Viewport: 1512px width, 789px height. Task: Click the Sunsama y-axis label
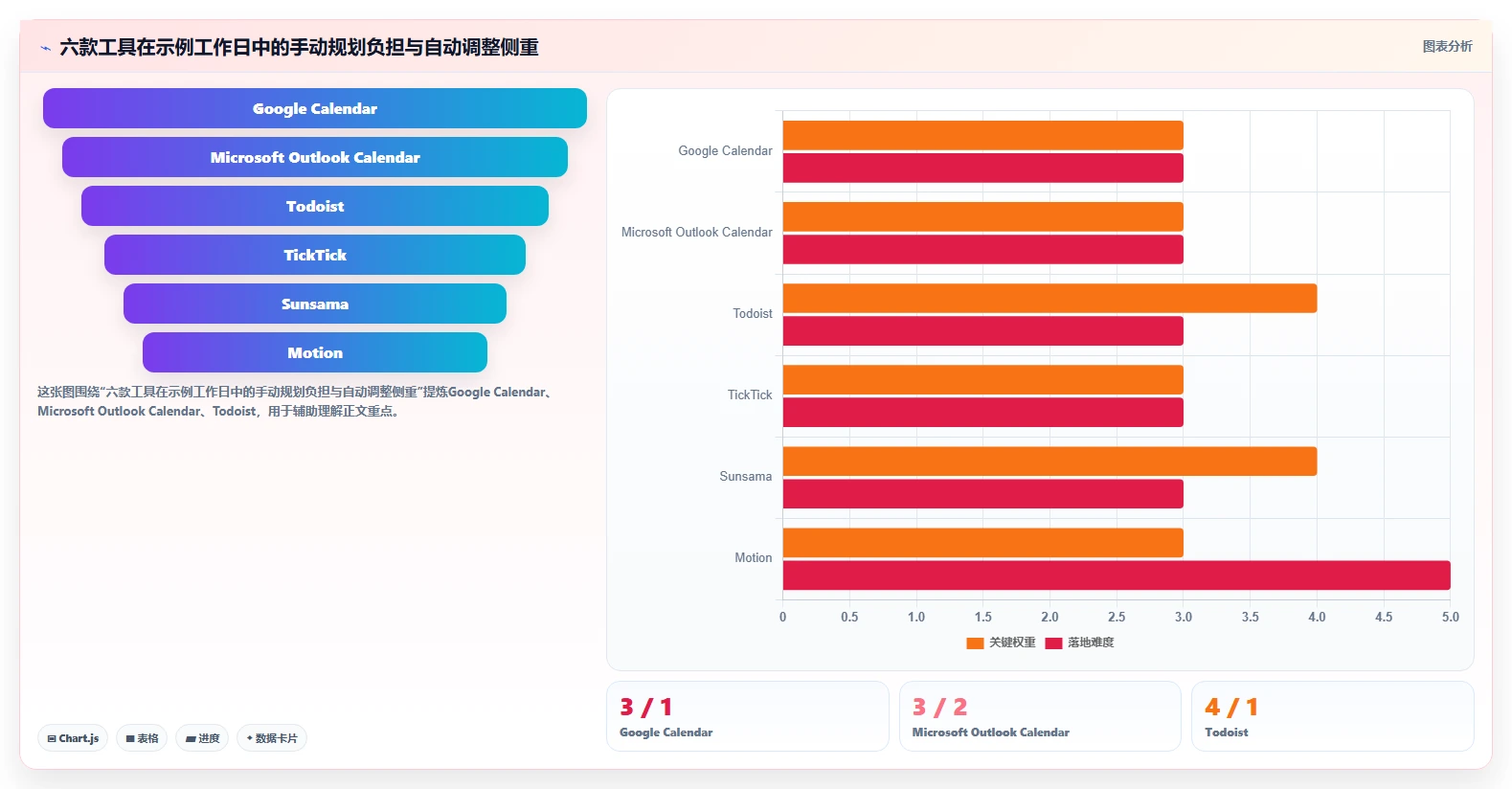click(746, 477)
